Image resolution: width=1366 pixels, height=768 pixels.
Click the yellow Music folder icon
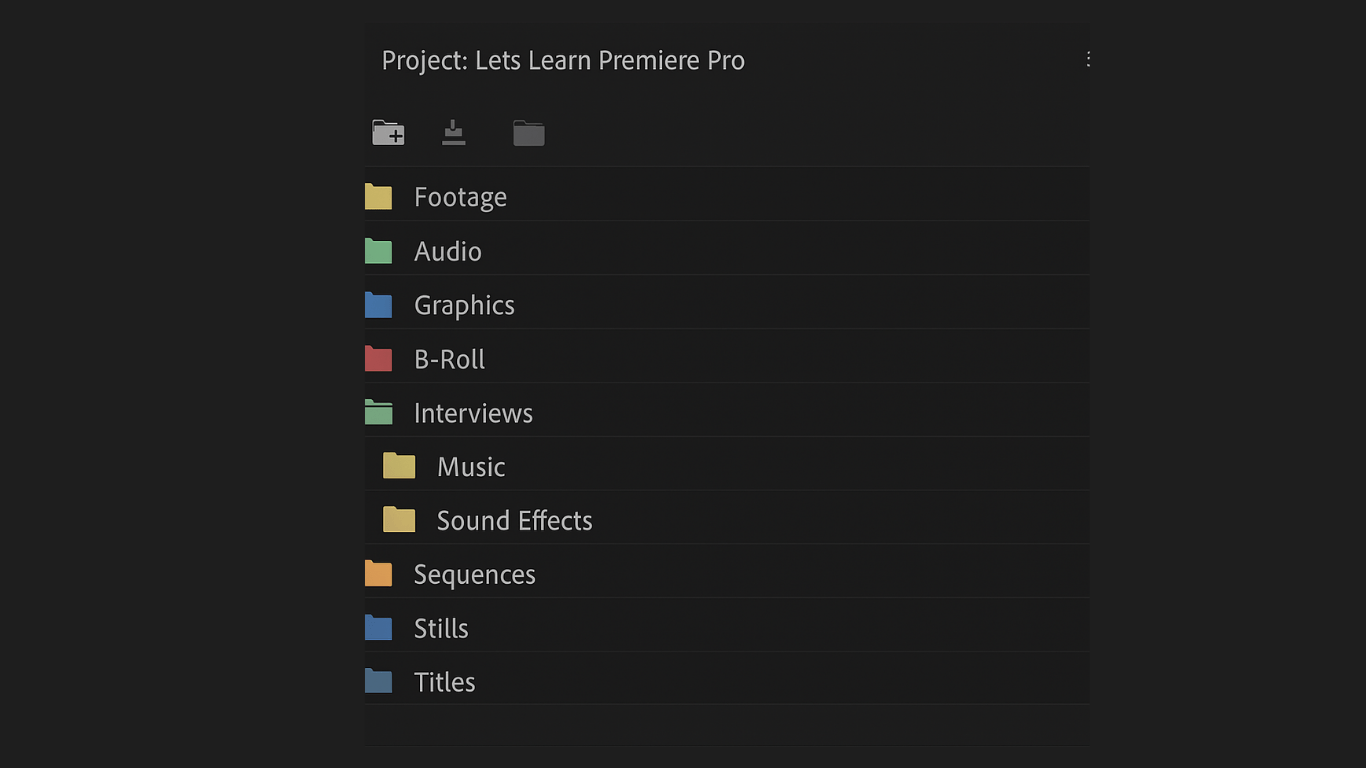pos(399,467)
